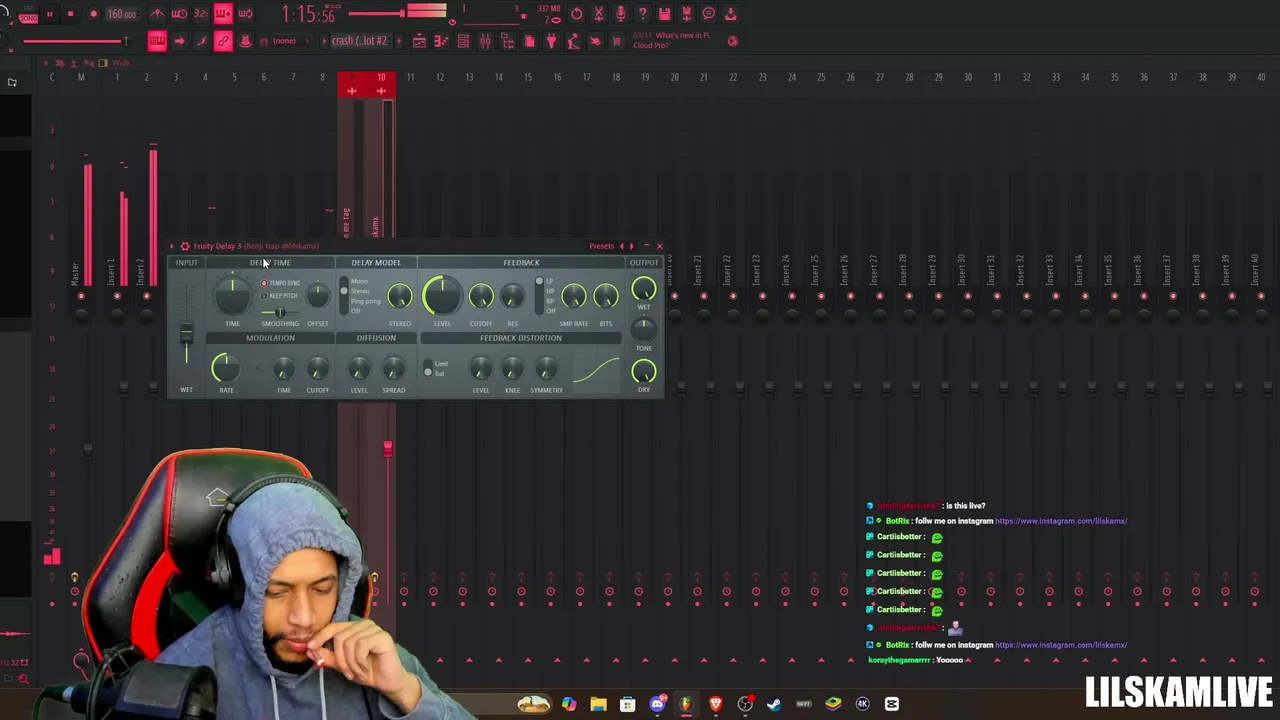1280x720 pixels.
Task: Expand the pattern menu arrow before crash
Action: point(324,41)
